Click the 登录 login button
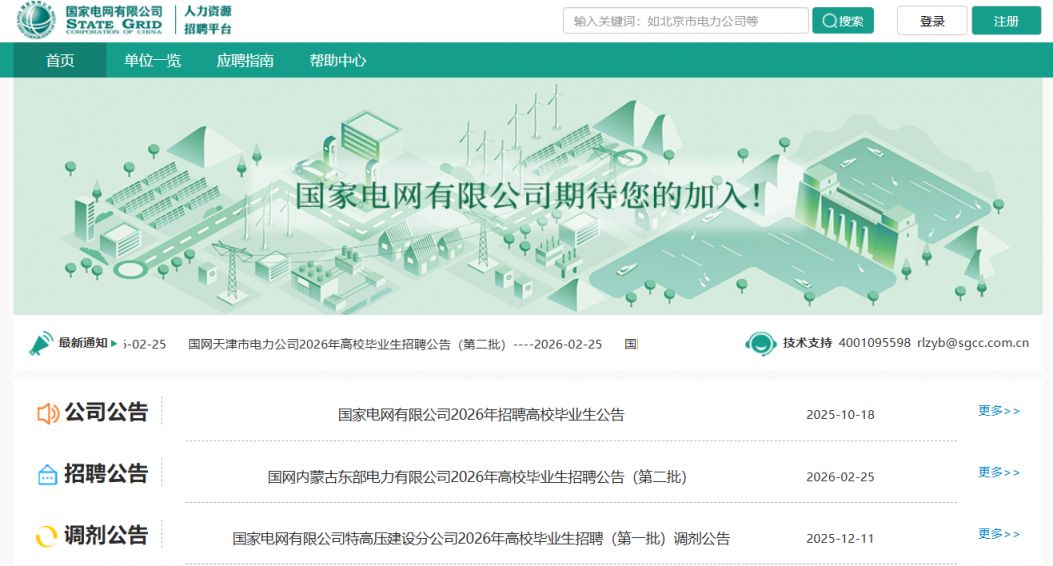 coord(932,21)
